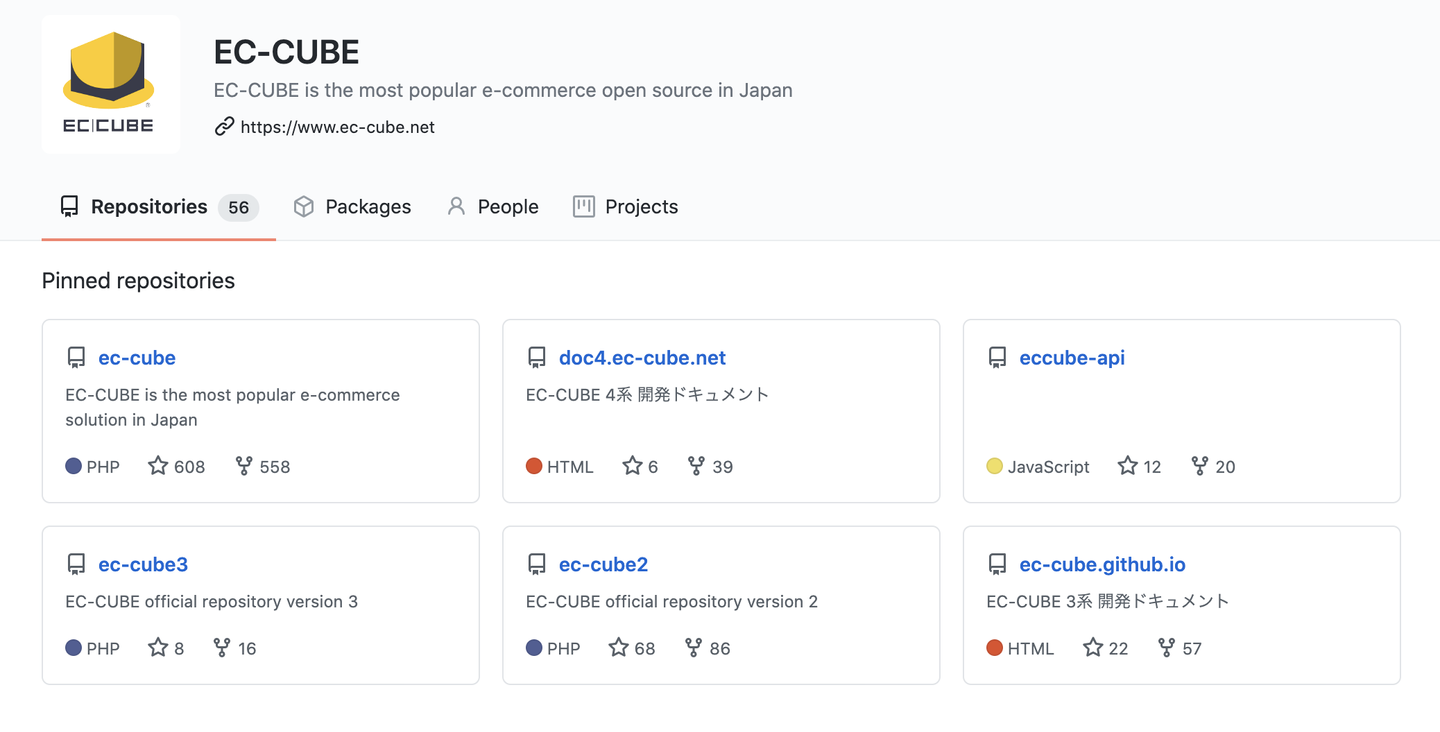Click the EC-CUBE organization logo avatar

click(x=111, y=84)
